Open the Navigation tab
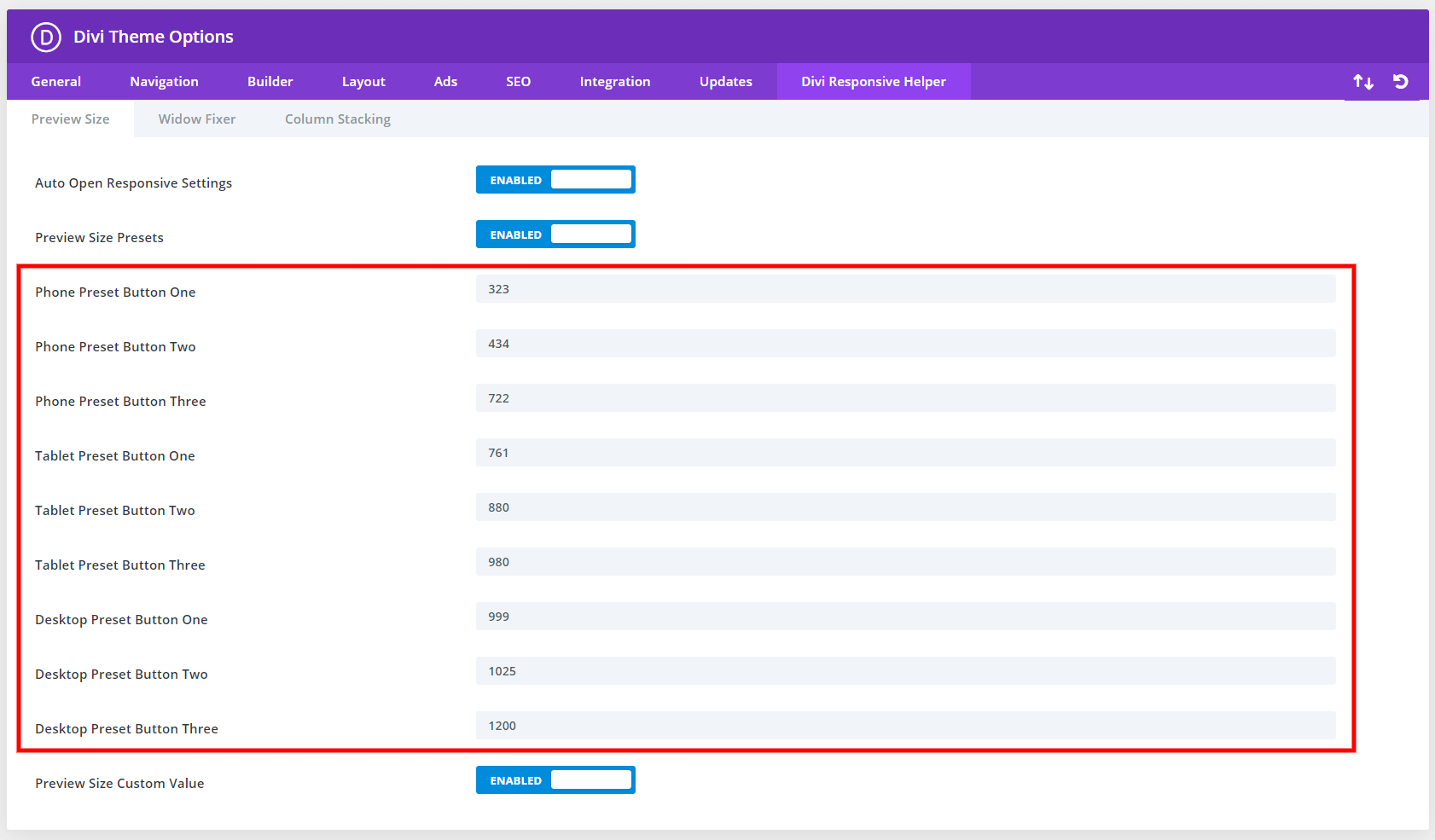 click(164, 82)
